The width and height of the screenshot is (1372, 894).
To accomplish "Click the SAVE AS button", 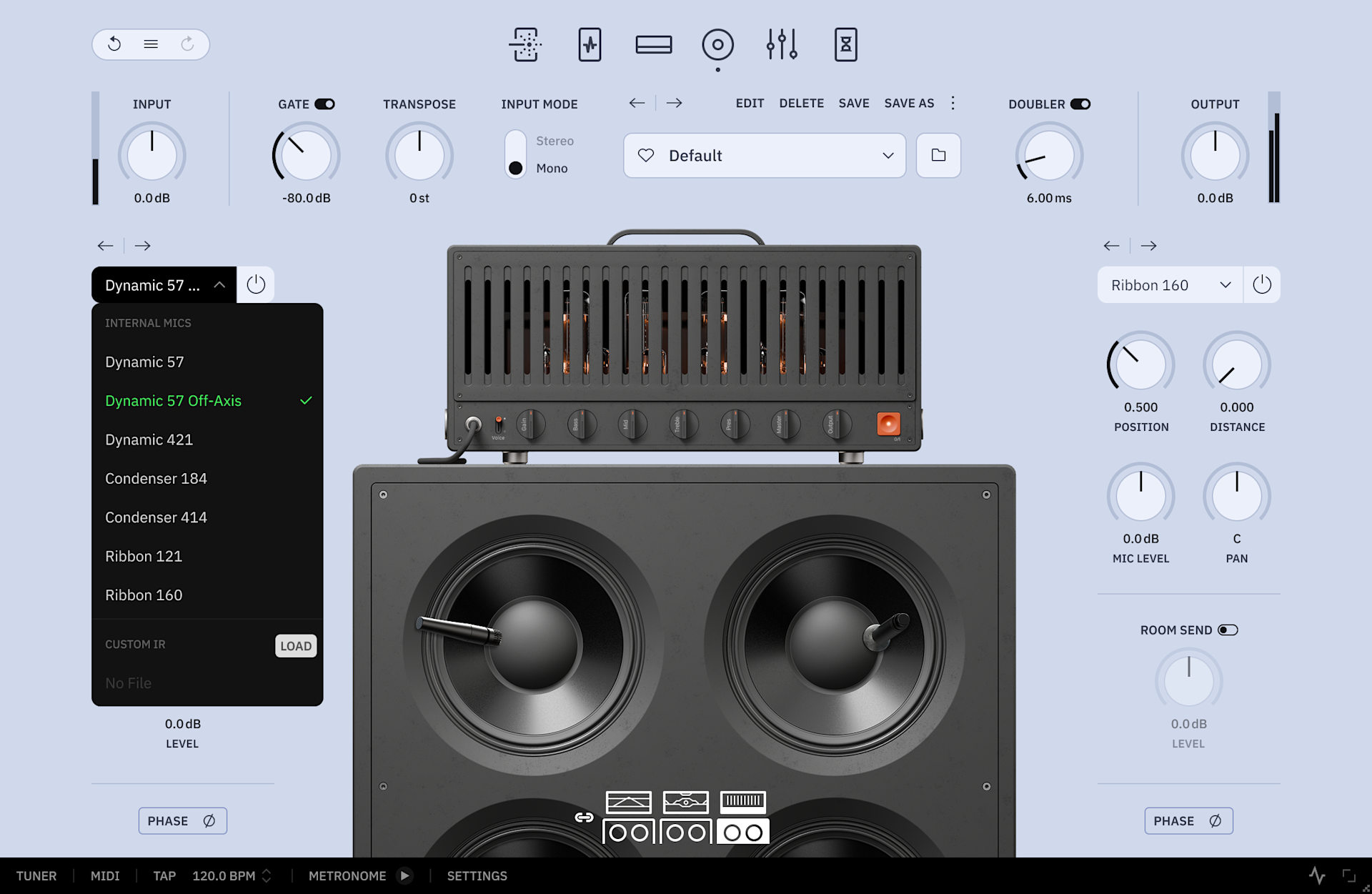I will click(x=909, y=103).
